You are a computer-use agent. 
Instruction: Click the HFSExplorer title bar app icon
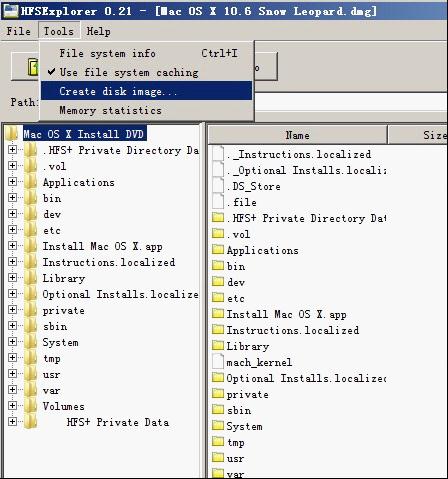pos(10,11)
